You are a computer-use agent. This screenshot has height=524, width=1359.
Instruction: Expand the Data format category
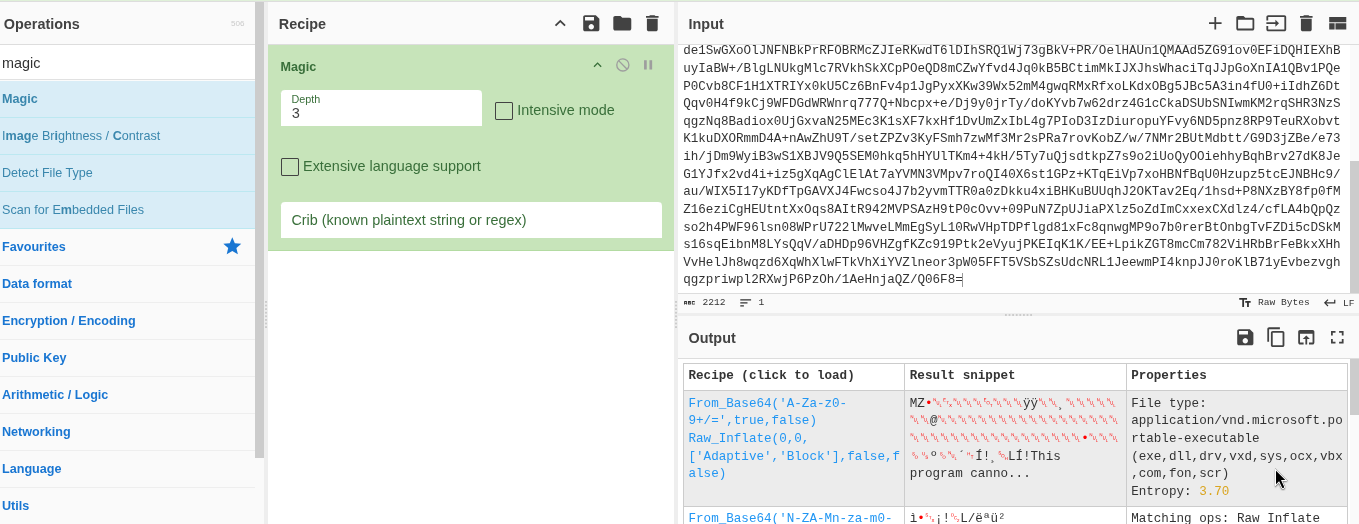pyautogui.click(x=127, y=284)
